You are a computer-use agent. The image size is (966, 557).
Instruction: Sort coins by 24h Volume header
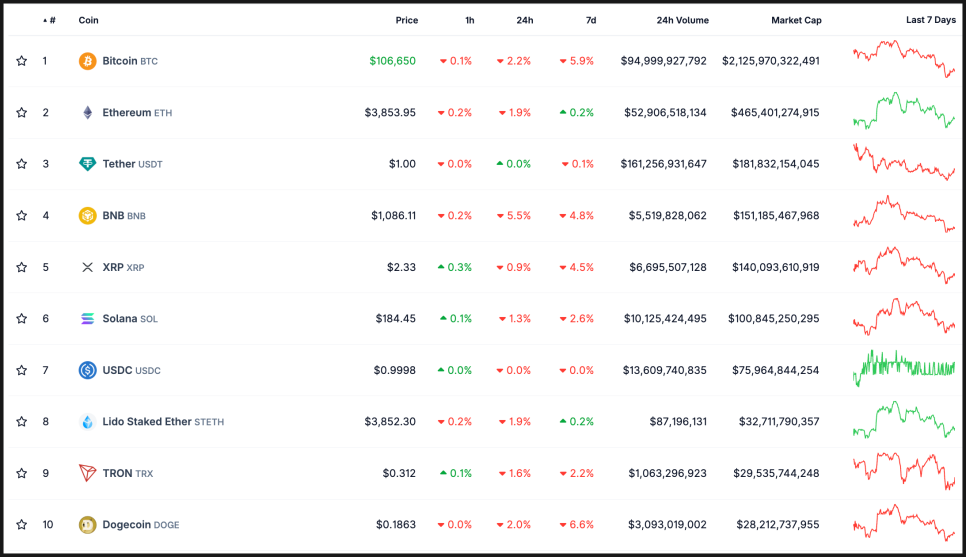682,20
